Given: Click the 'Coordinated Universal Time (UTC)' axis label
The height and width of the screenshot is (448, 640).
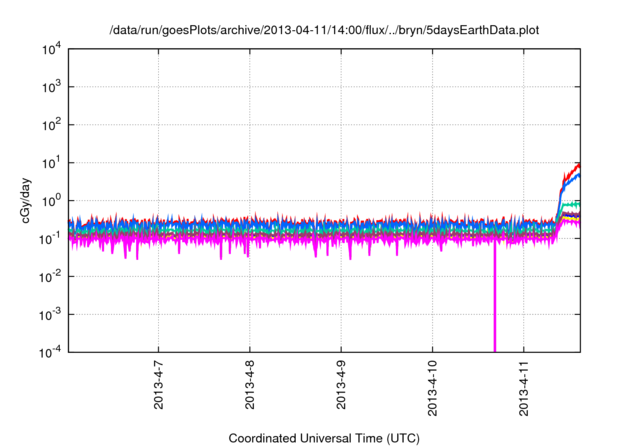Looking at the screenshot, I should [x=324, y=438].
